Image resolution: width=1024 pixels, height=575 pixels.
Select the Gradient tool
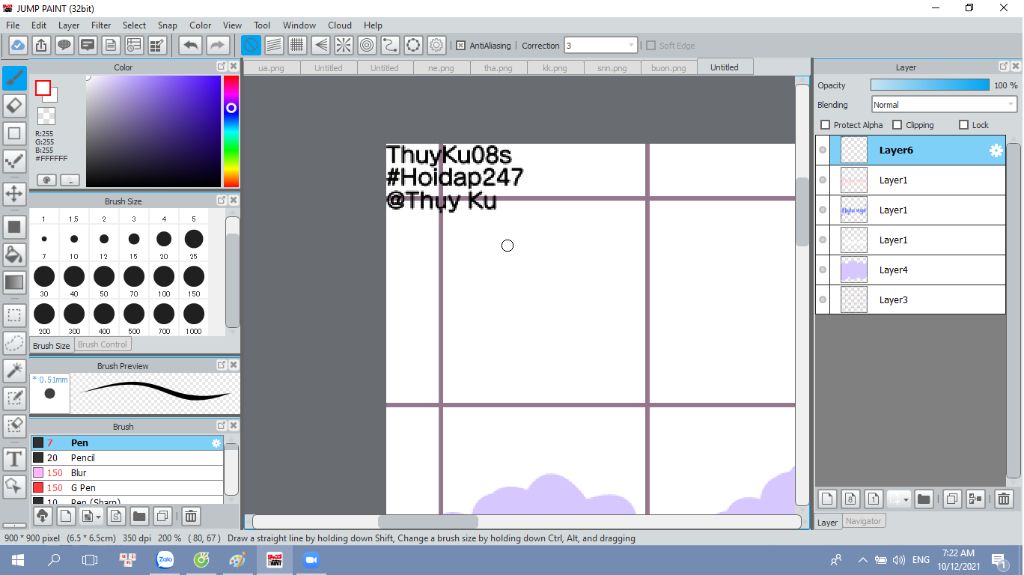pos(14,282)
